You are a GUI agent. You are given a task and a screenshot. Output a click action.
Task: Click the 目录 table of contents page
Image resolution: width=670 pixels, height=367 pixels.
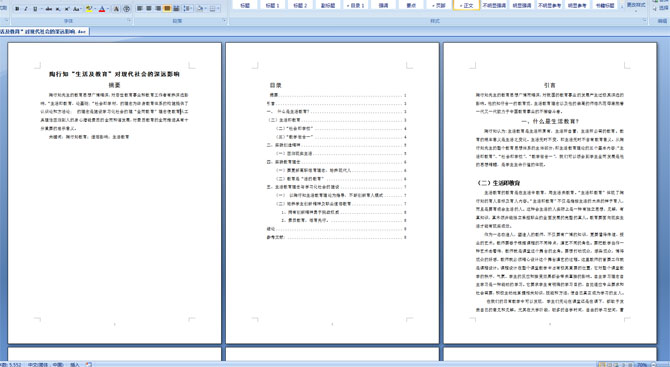332,192
